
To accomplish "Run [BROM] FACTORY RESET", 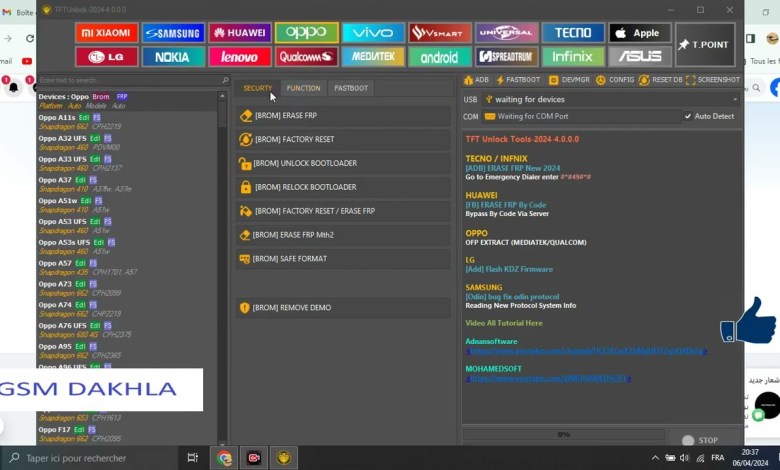I will (343, 139).
